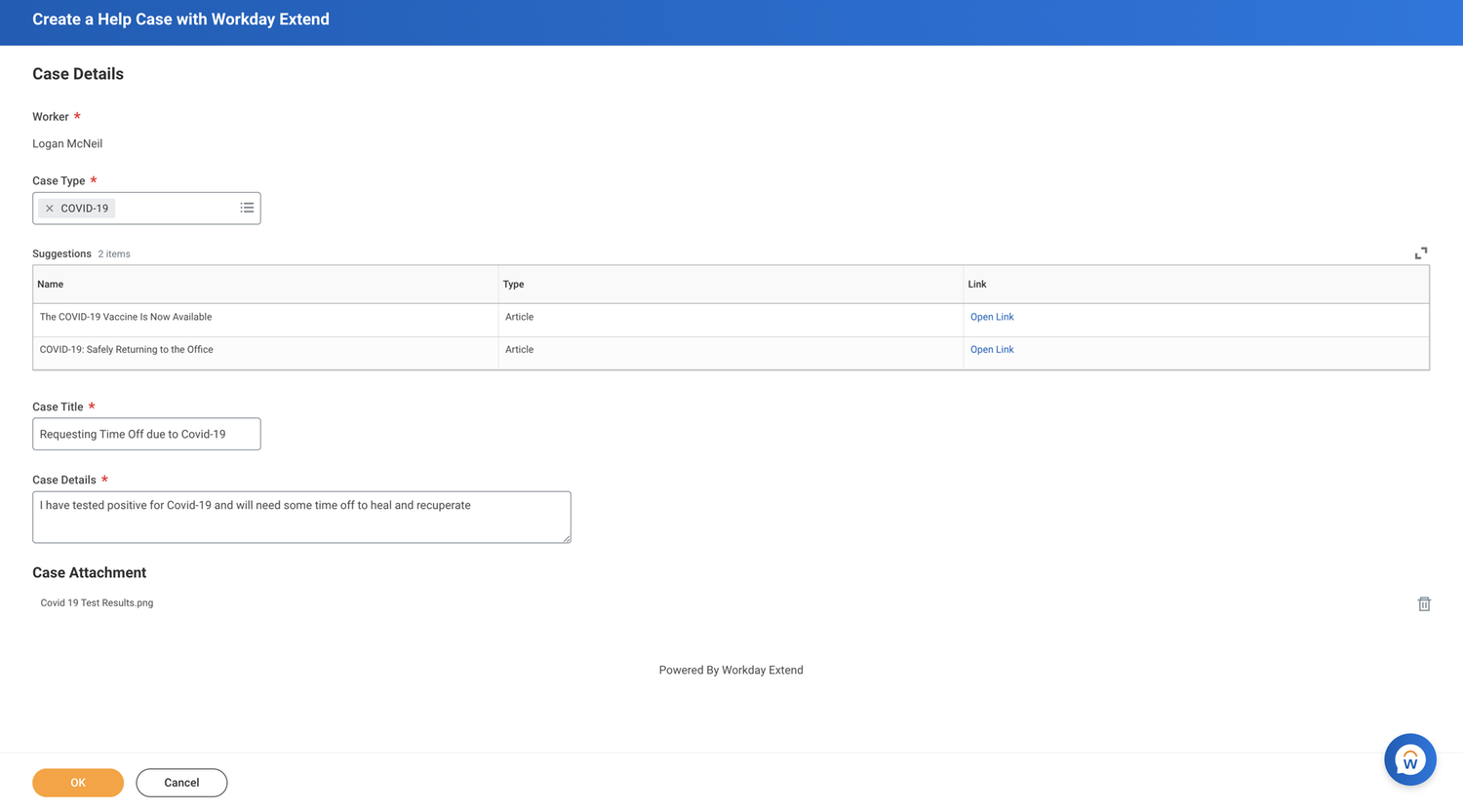Open Link for the COVID-19 Vaccine article
This screenshot has width=1463, height=812.
pyautogui.click(x=991, y=316)
